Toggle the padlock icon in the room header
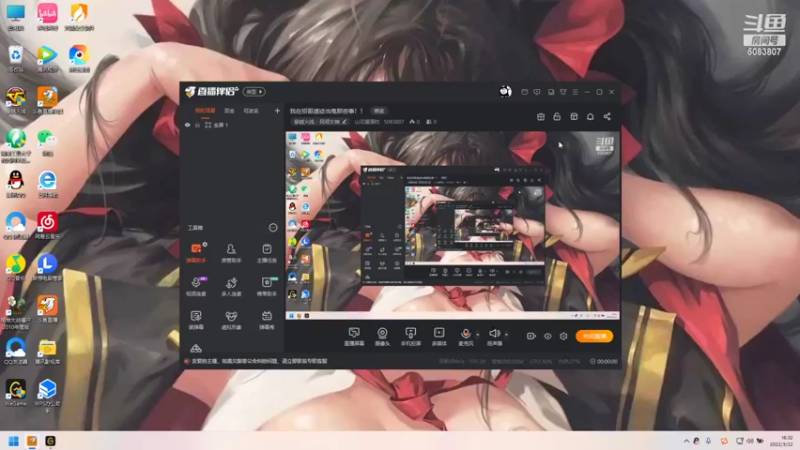800x450 pixels. pyautogui.click(x=557, y=116)
